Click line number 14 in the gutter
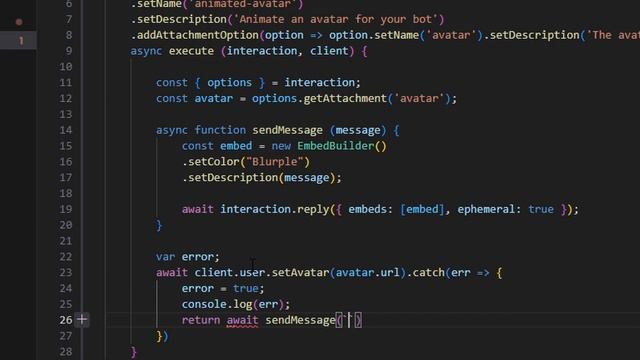This screenshot has height=360, width=640. 66,130
